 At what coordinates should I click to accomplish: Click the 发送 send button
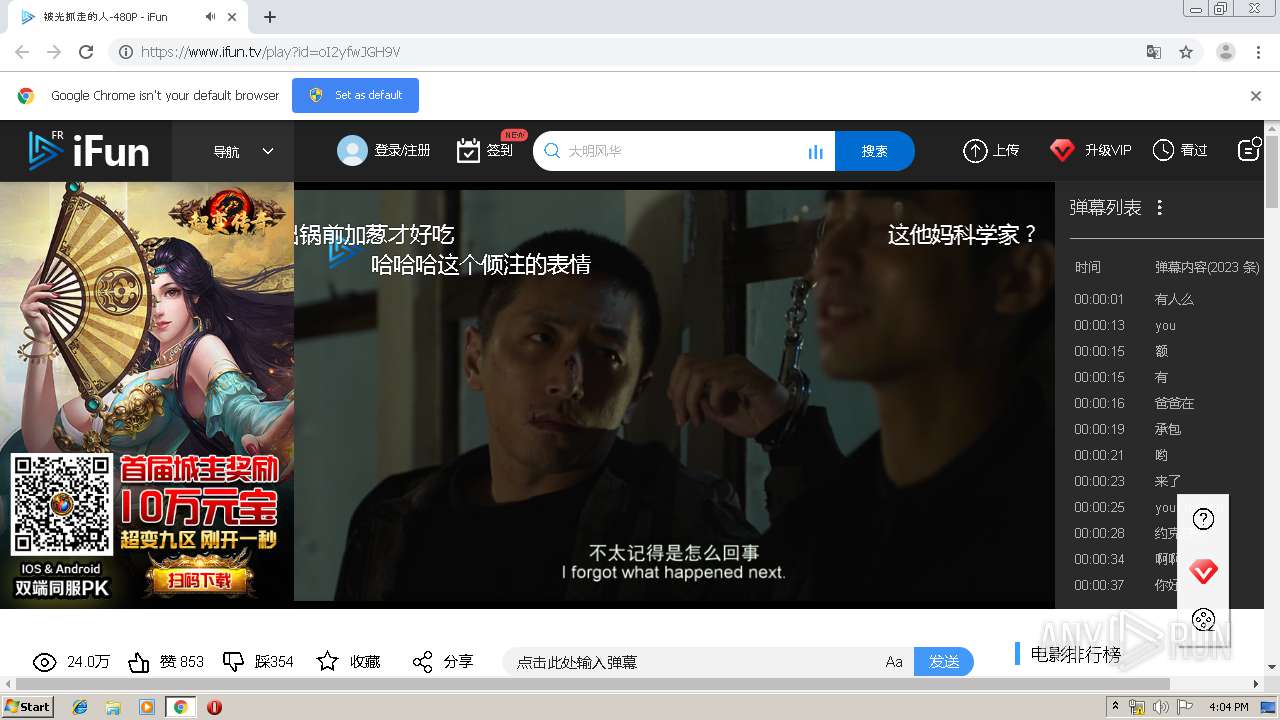point(944,662)
